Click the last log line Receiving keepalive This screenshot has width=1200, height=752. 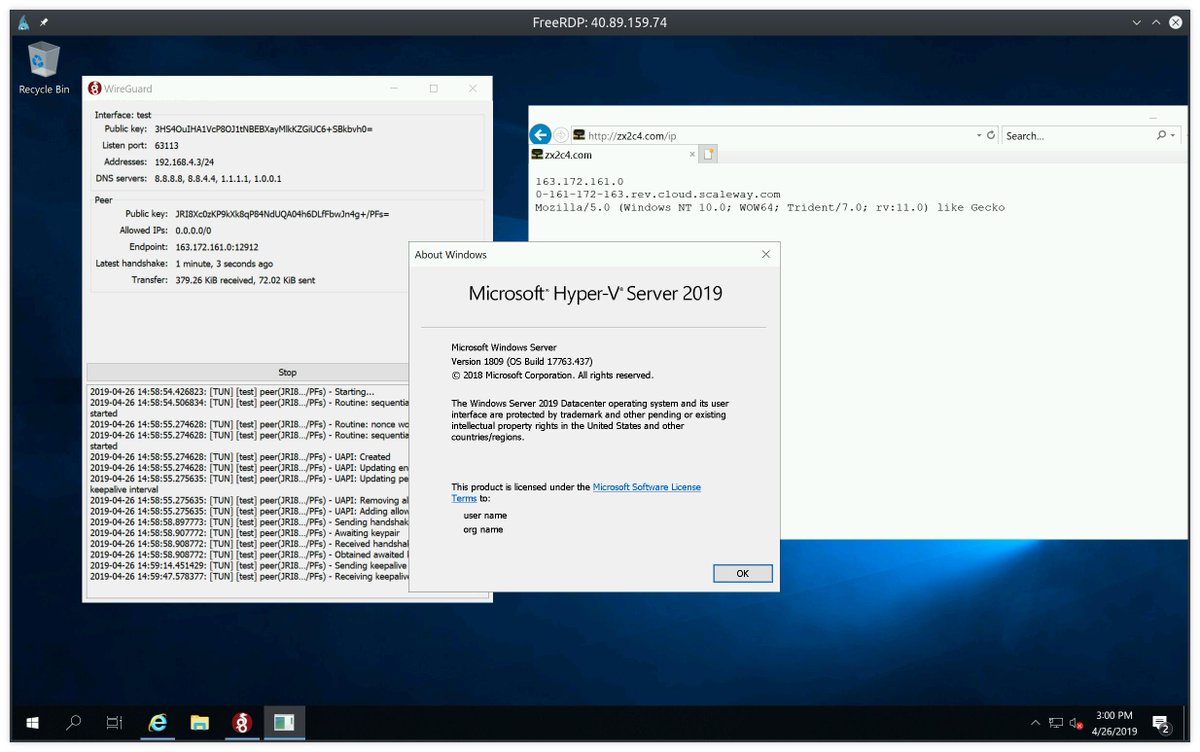tap(250, 577)
